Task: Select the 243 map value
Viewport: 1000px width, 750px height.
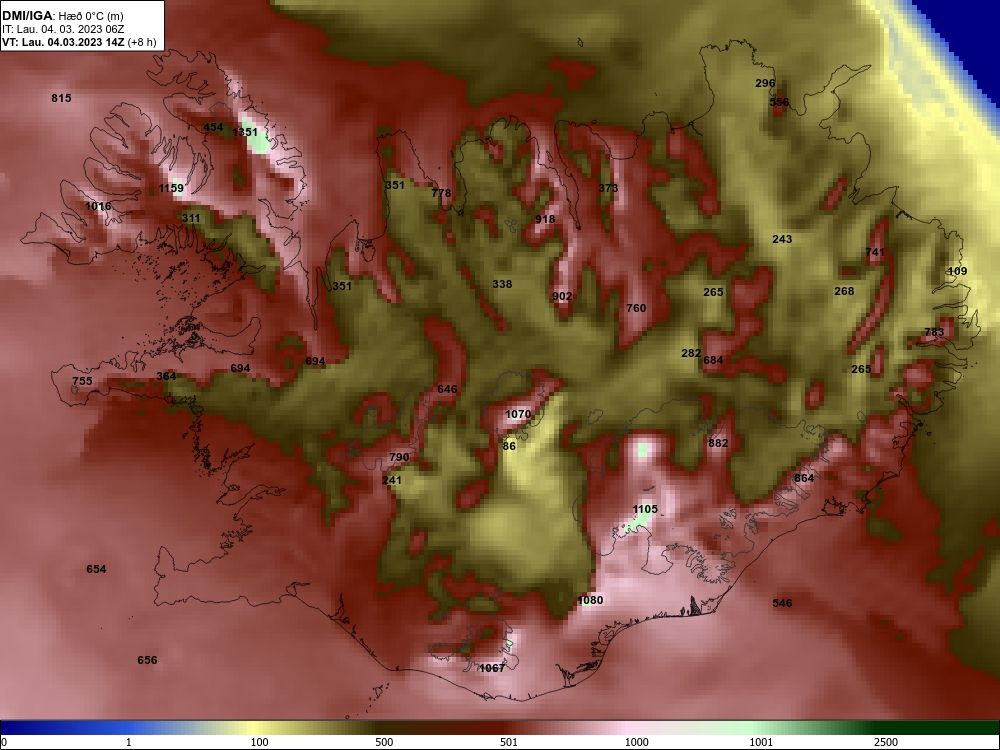Action: (783, 239)
